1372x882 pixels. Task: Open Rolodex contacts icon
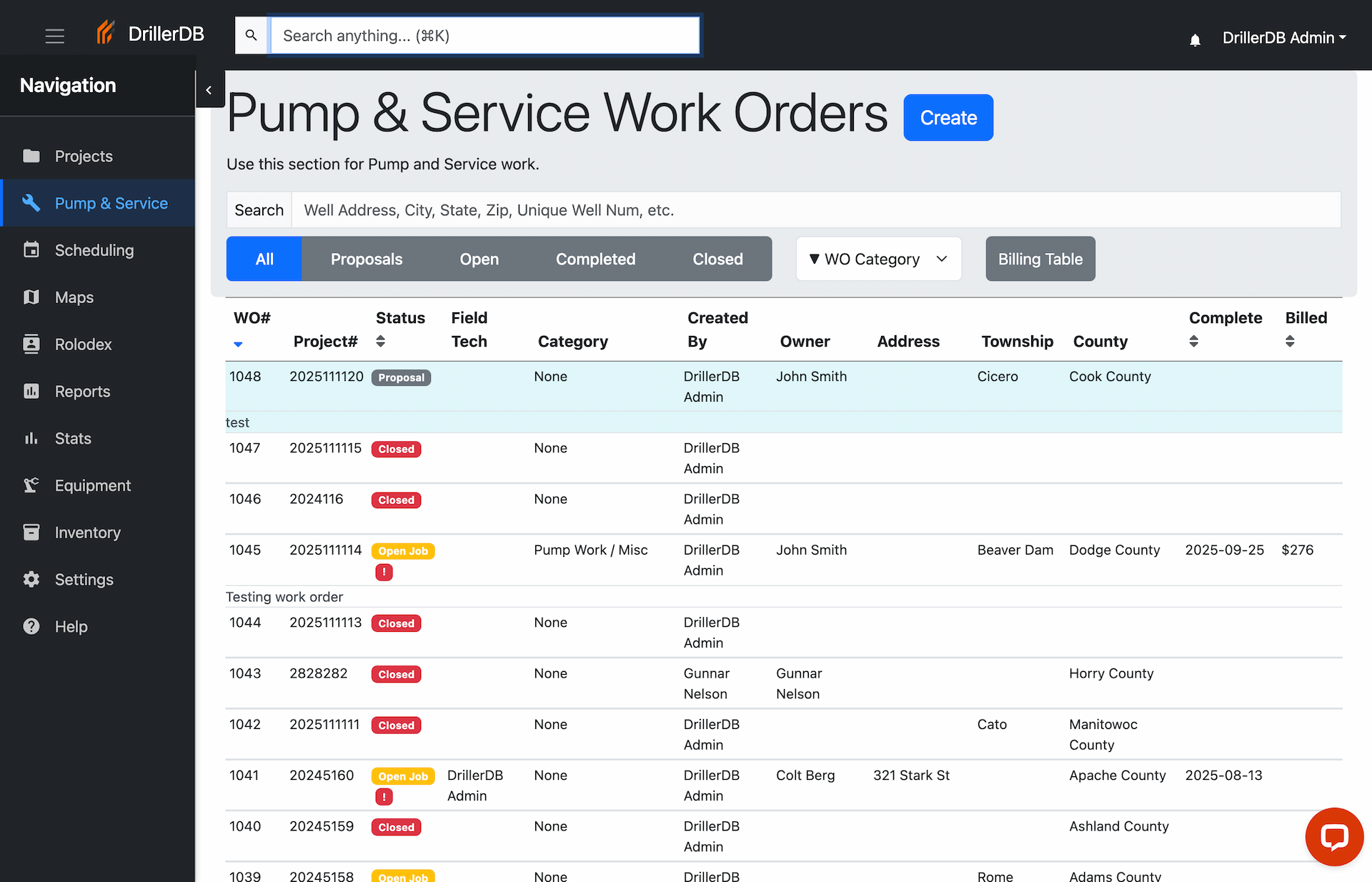31,344
